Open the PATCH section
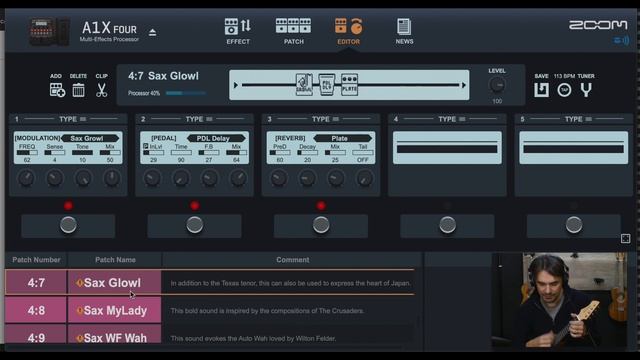640x360 pixels. click(x=293, y=31)
